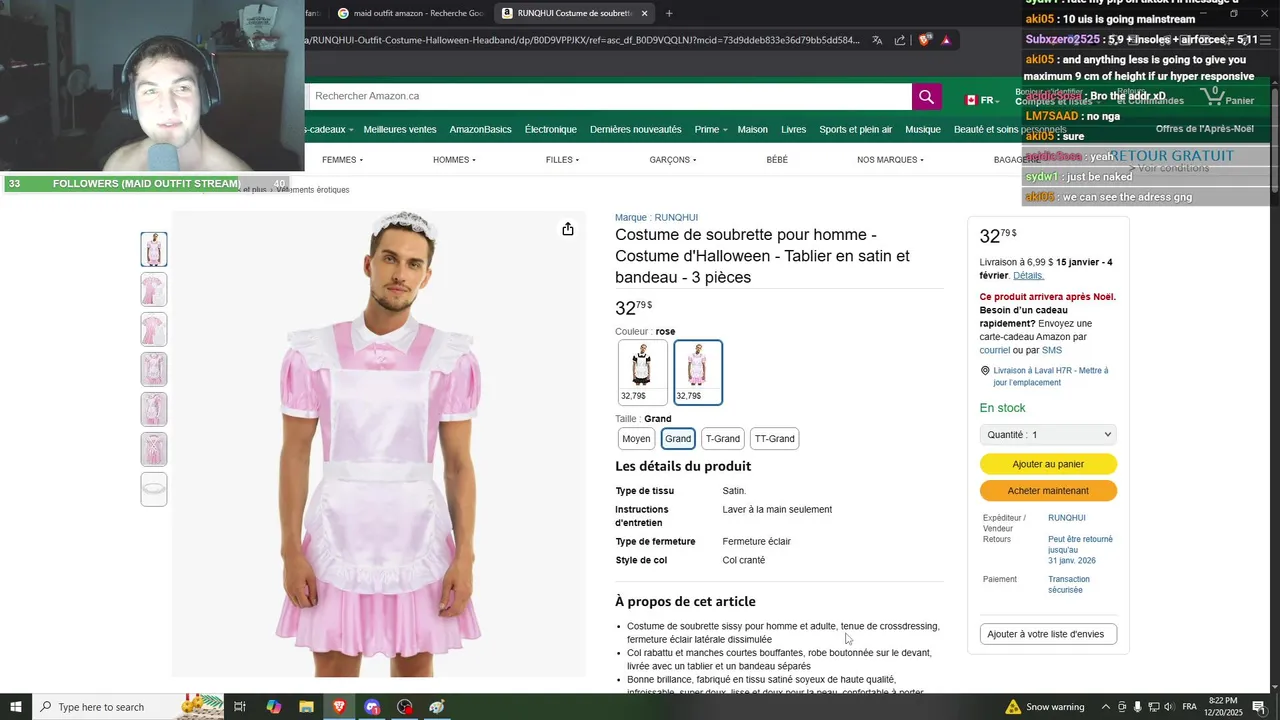Viewport: 1280px width, 720px height.
Task: Select the black costume color swatch
Action: coord(642,372)
